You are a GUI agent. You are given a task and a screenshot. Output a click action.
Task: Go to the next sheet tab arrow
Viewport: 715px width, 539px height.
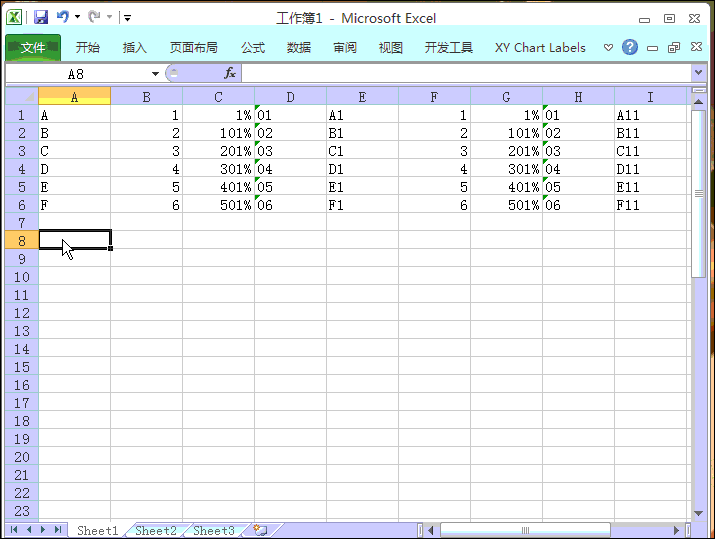pos(43,529)
